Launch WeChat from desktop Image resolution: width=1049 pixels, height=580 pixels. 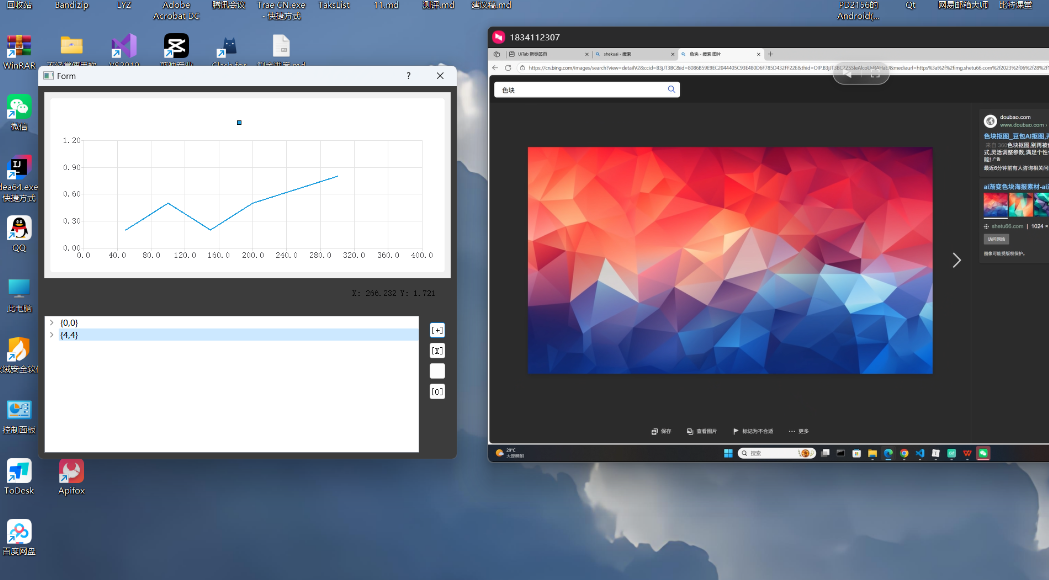(19, 112)
